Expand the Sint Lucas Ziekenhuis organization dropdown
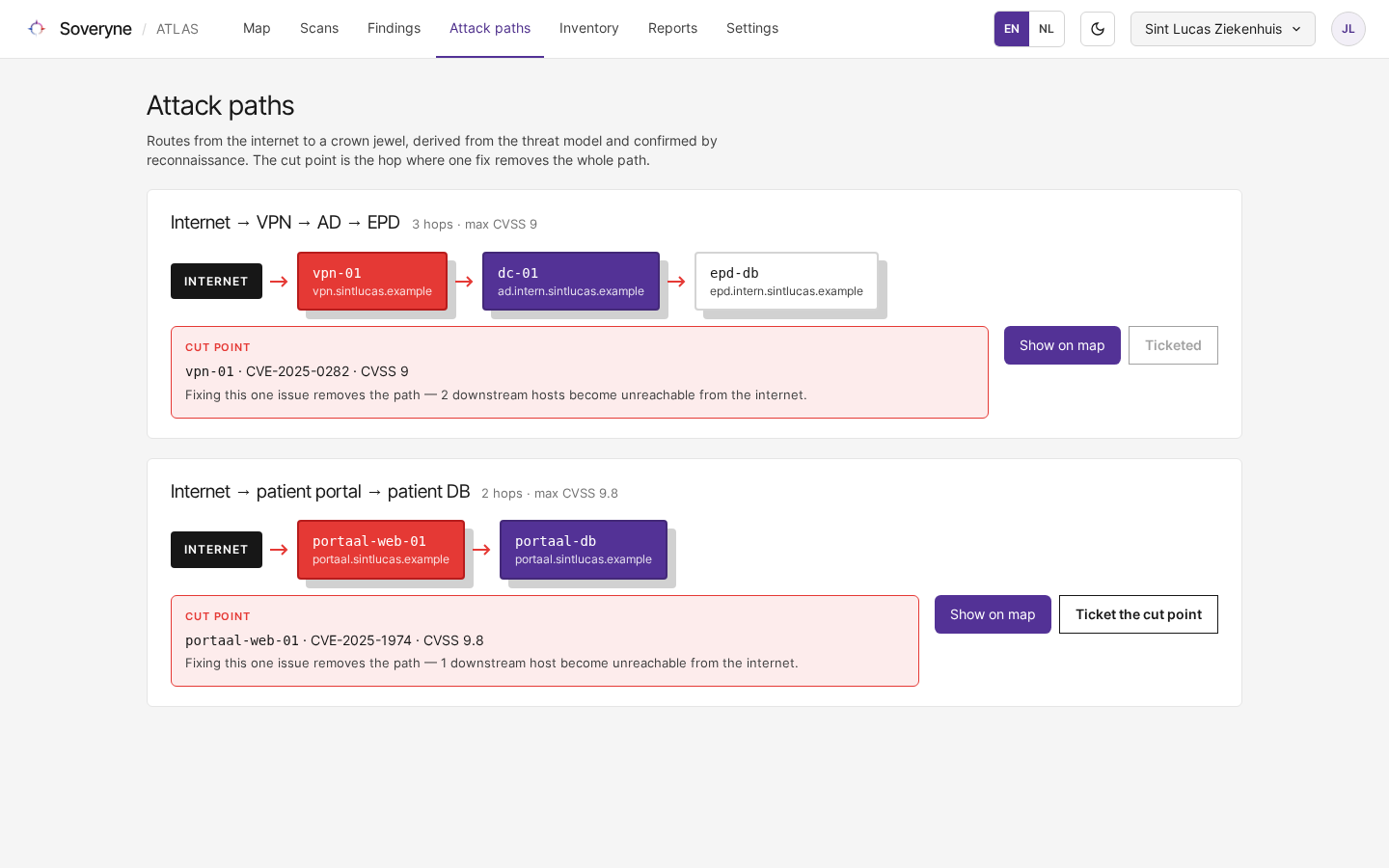The image size is (1389, 868). pos(1223,29)
